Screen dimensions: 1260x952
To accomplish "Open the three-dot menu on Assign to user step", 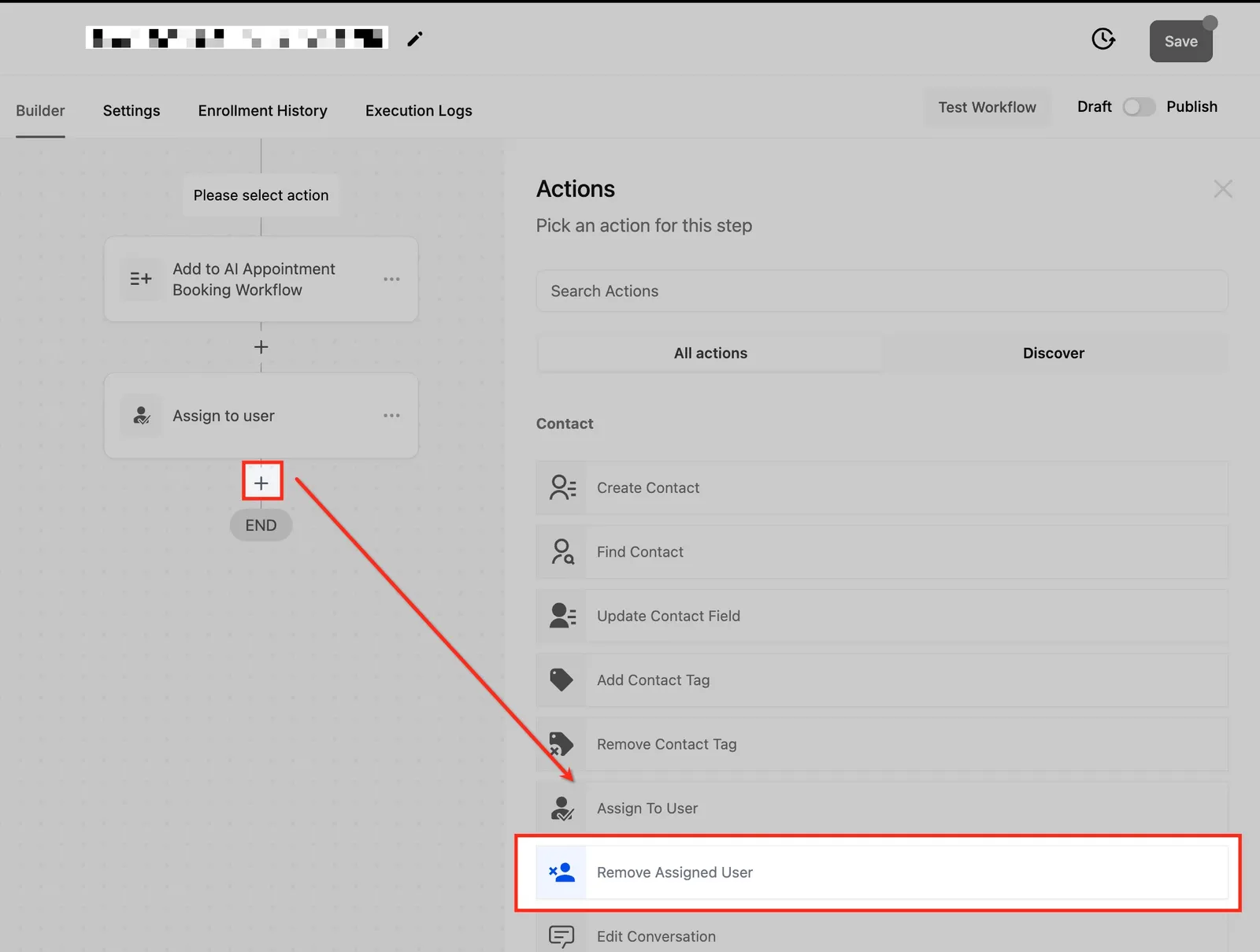I will [x=391, y=416].
